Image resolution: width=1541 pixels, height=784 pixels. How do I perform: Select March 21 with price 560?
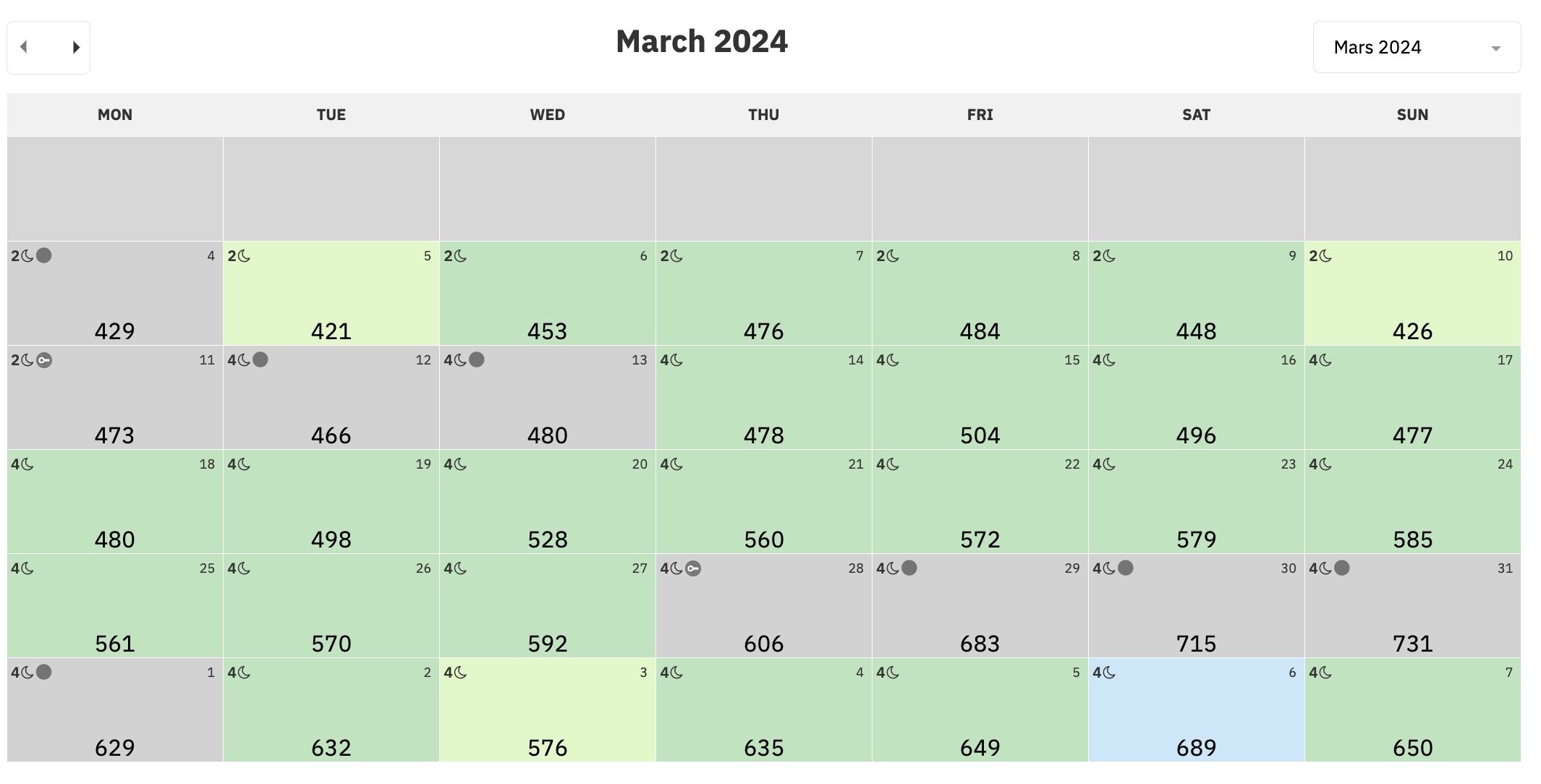764,501
